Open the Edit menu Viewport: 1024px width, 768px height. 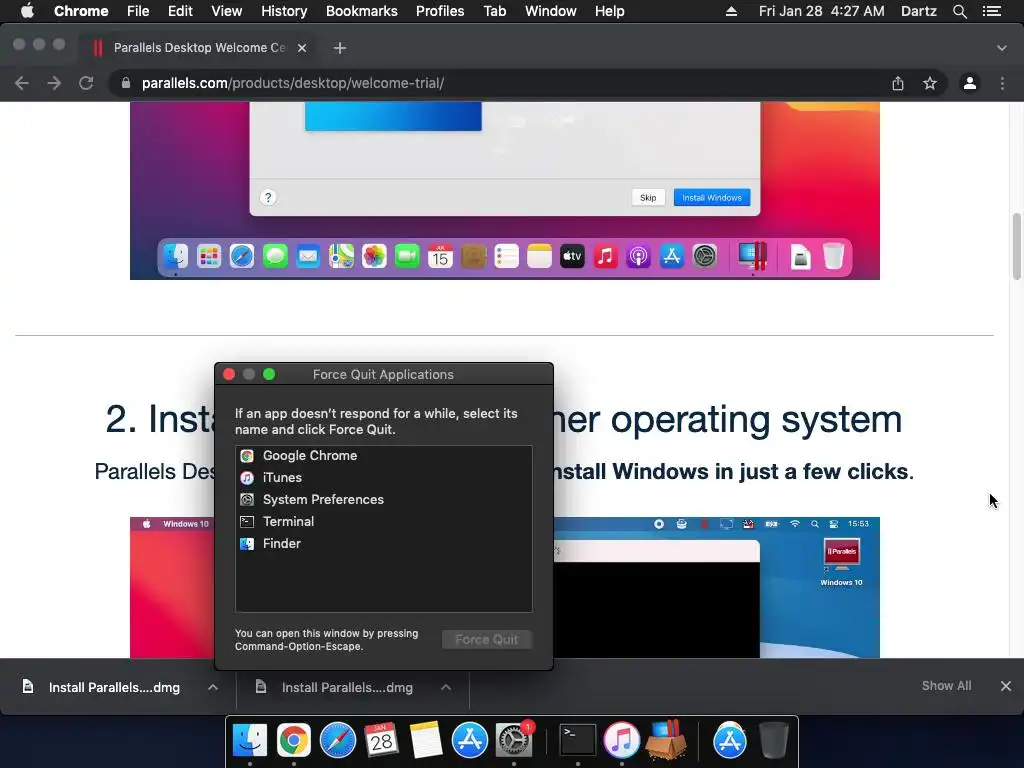[180, 11]
